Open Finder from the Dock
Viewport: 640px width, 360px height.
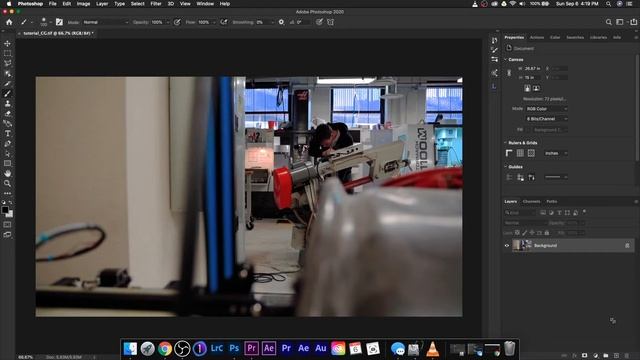pyautogui.click(x=130, y=349)
